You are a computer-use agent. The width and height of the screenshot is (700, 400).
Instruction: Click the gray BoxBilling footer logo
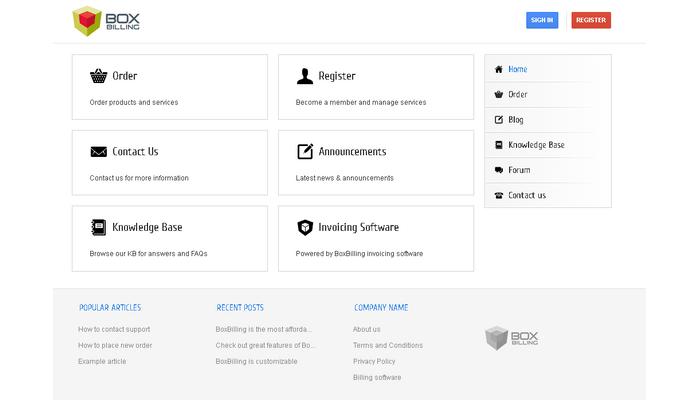click(512, 338)
